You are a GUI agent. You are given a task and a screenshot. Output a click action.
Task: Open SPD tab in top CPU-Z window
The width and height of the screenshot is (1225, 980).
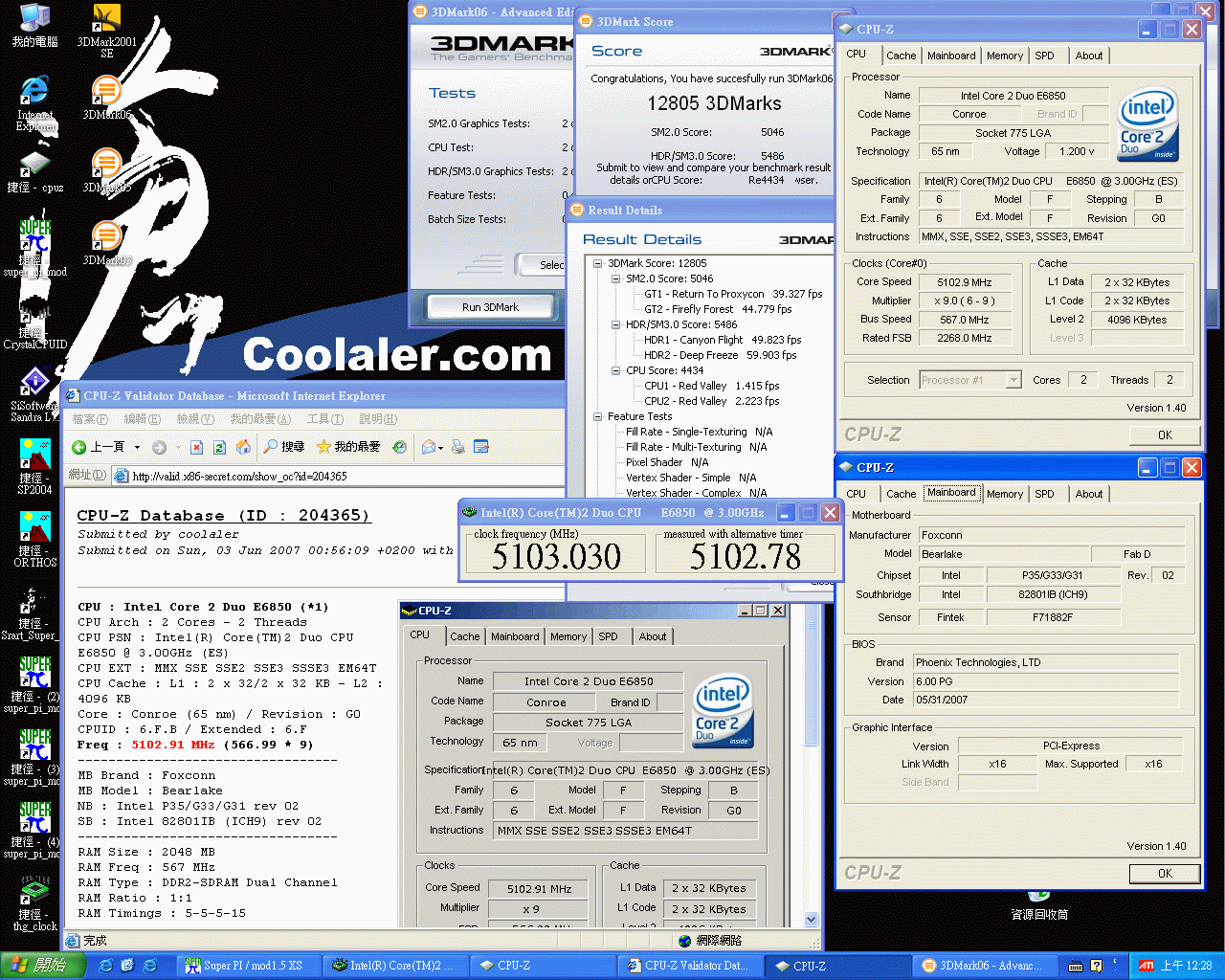pyautogui.click(x=1044, y=56)
